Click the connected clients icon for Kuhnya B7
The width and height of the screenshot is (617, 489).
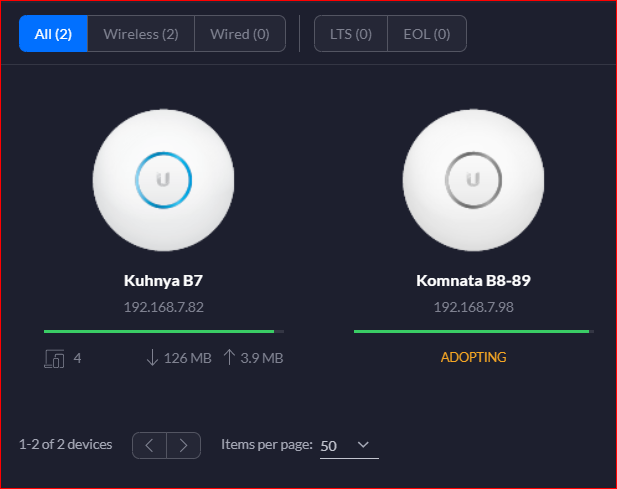pos(54,358)
